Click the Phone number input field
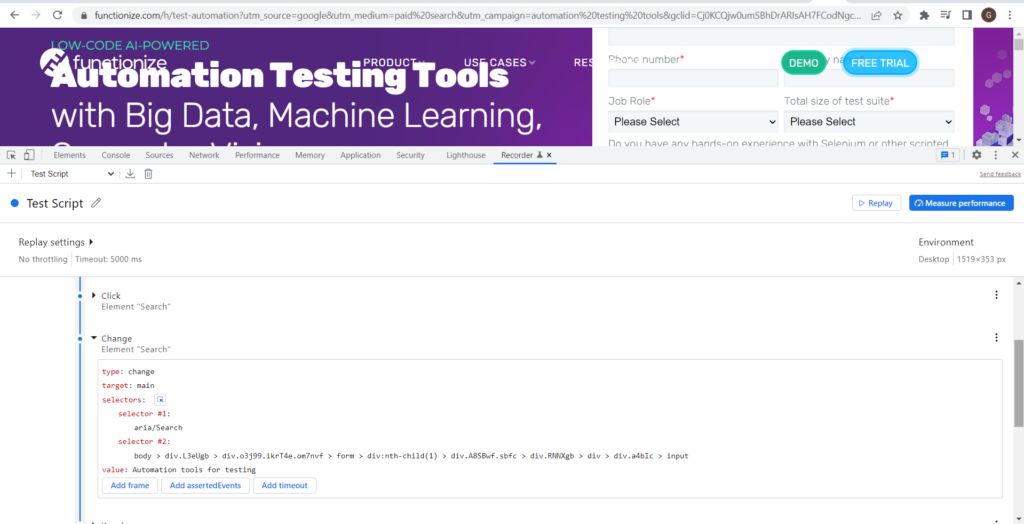Image resolution: width=1024 pixels, height=524 pixels. coord(693,78)
